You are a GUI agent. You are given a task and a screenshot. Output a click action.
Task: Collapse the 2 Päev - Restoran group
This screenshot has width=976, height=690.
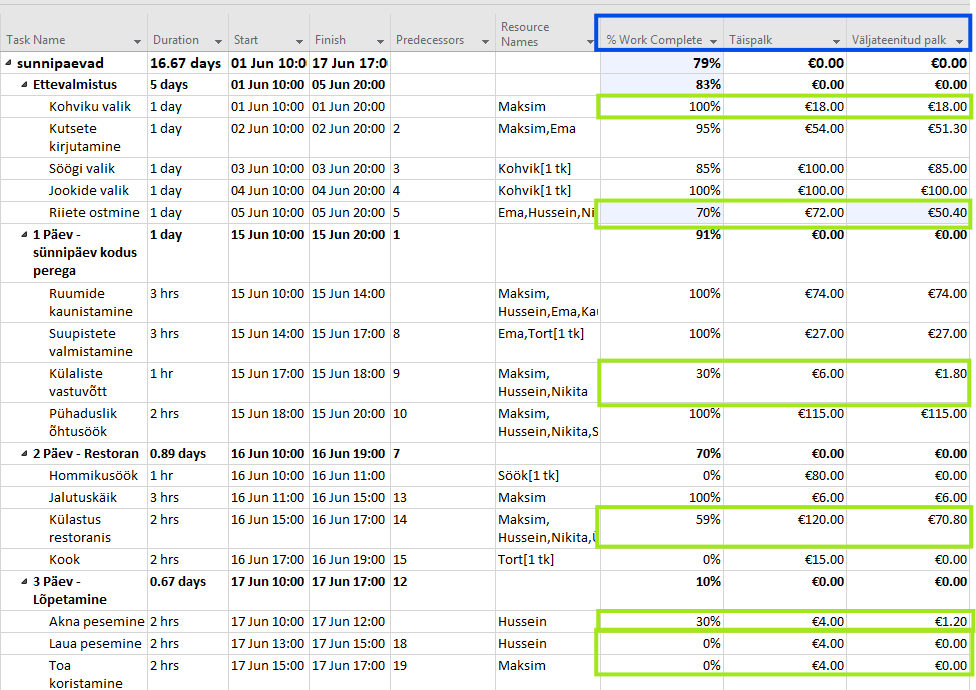pyautogui.click(x=24, y=454)
